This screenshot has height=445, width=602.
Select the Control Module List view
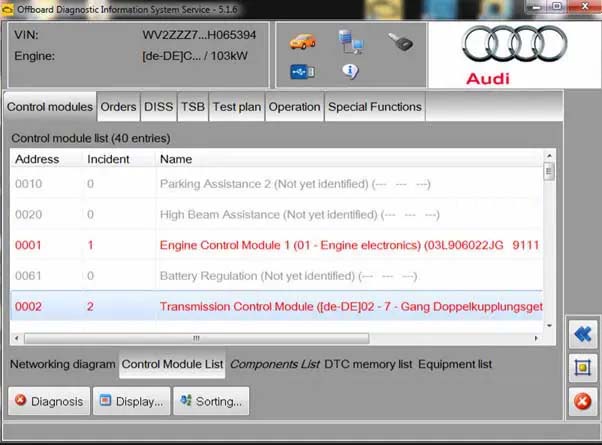tap(172, 364)
